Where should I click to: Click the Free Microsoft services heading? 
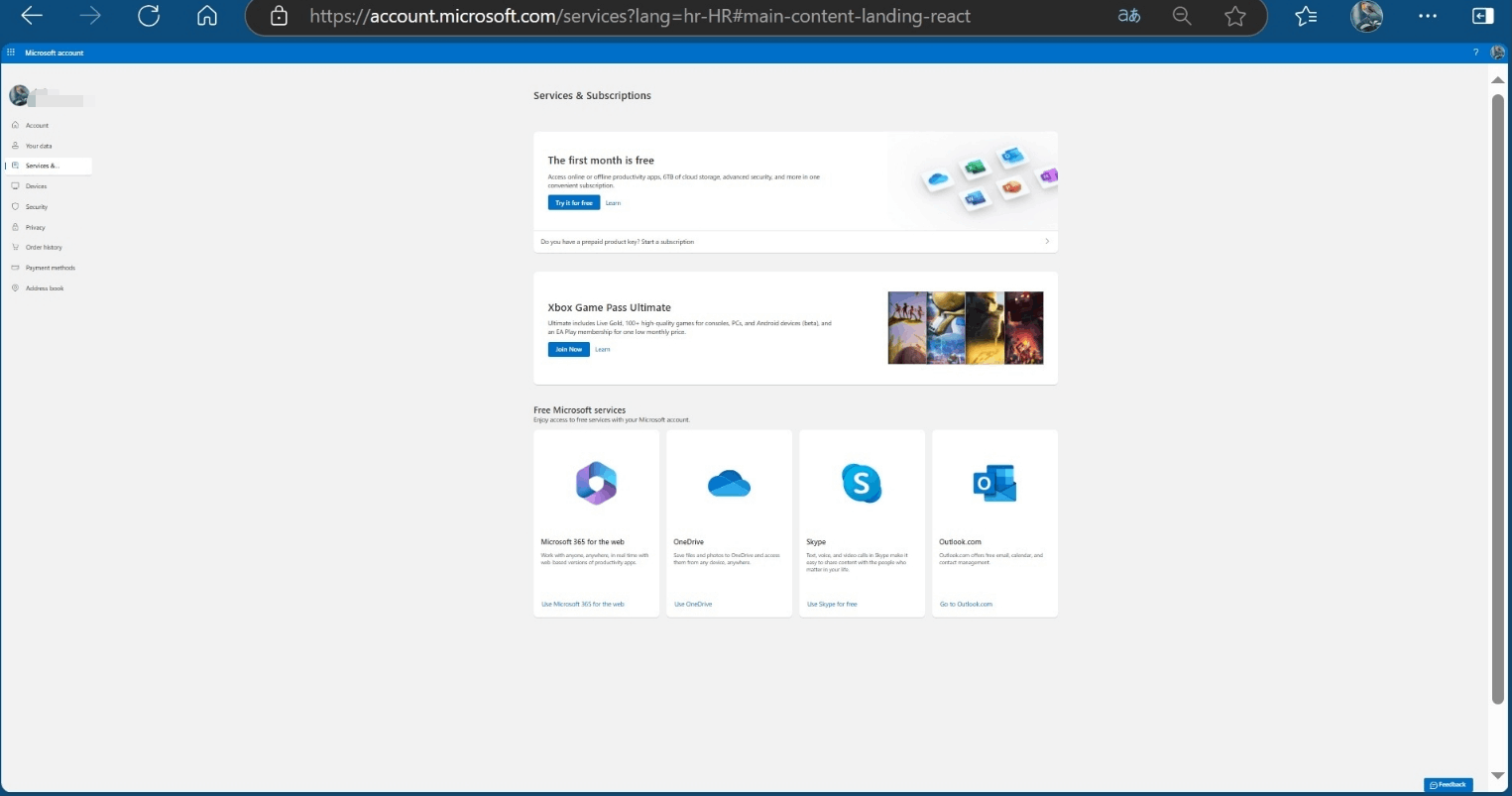click(580, 410)
